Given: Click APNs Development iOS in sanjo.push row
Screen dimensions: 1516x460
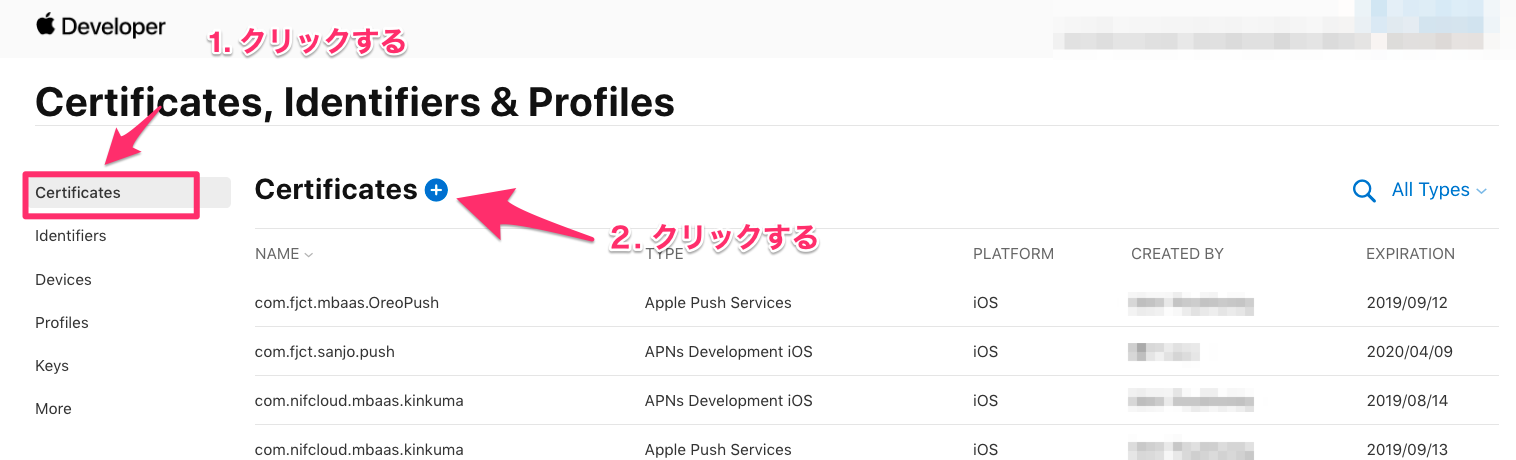Looking at the screenshot, I should [x=729, y=352].
